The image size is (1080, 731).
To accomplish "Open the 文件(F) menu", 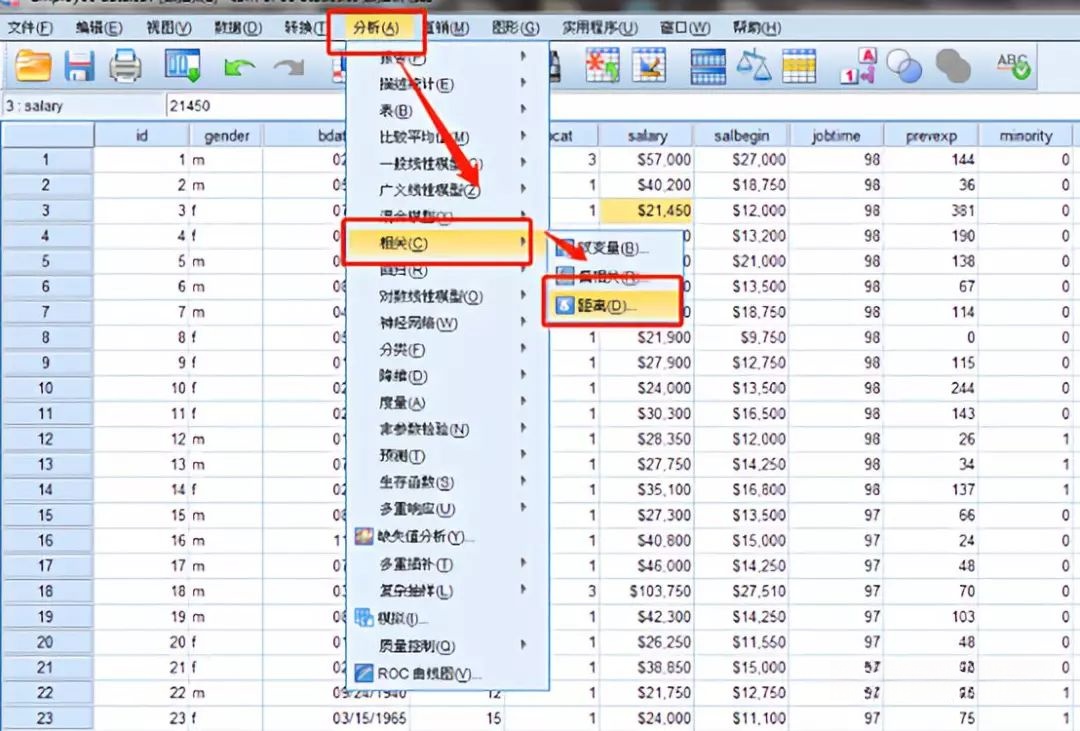I will [30, 28].
